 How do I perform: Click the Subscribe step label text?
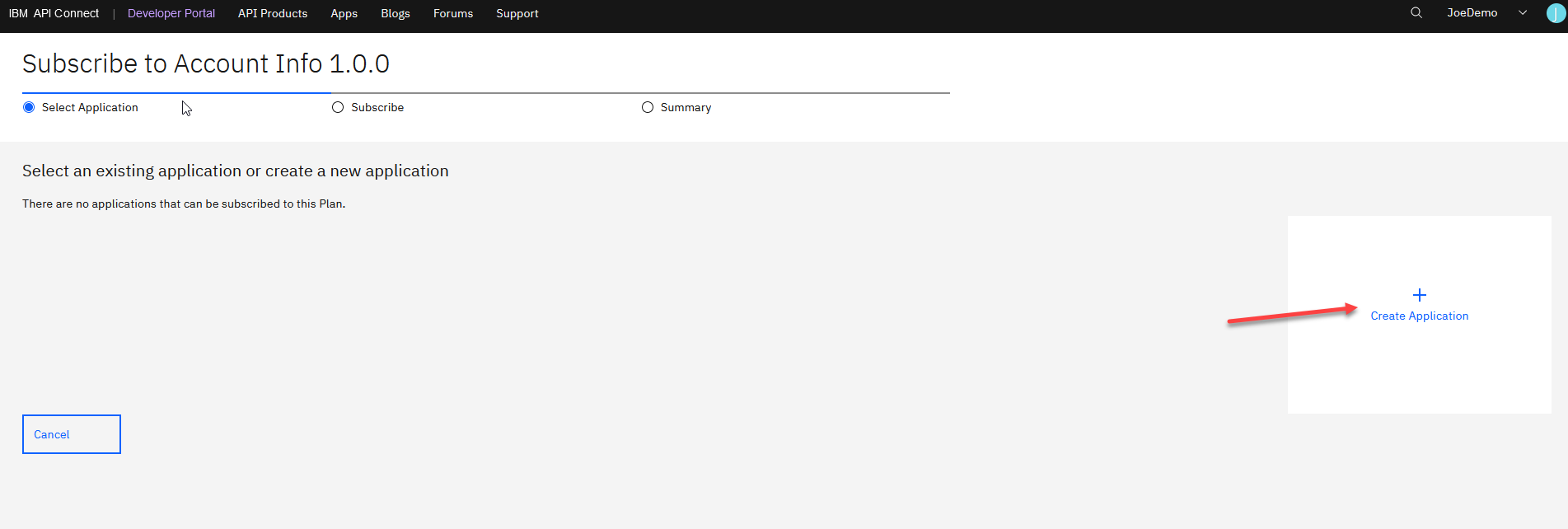(377, 107)
